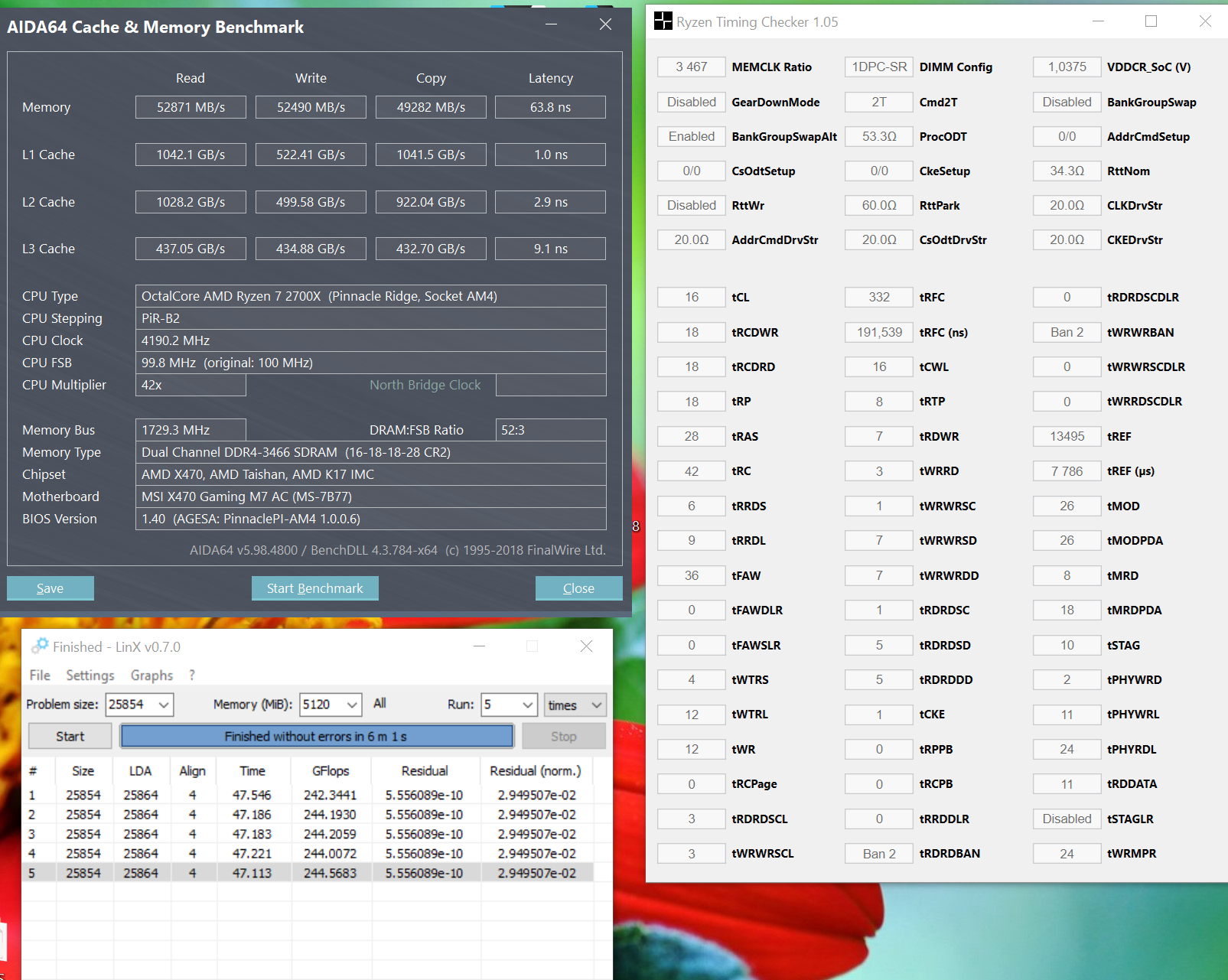Click the tCL value 16
The height and width of the screenshot is (980, 1228).
pyautogui.click(x=692, y=297)
